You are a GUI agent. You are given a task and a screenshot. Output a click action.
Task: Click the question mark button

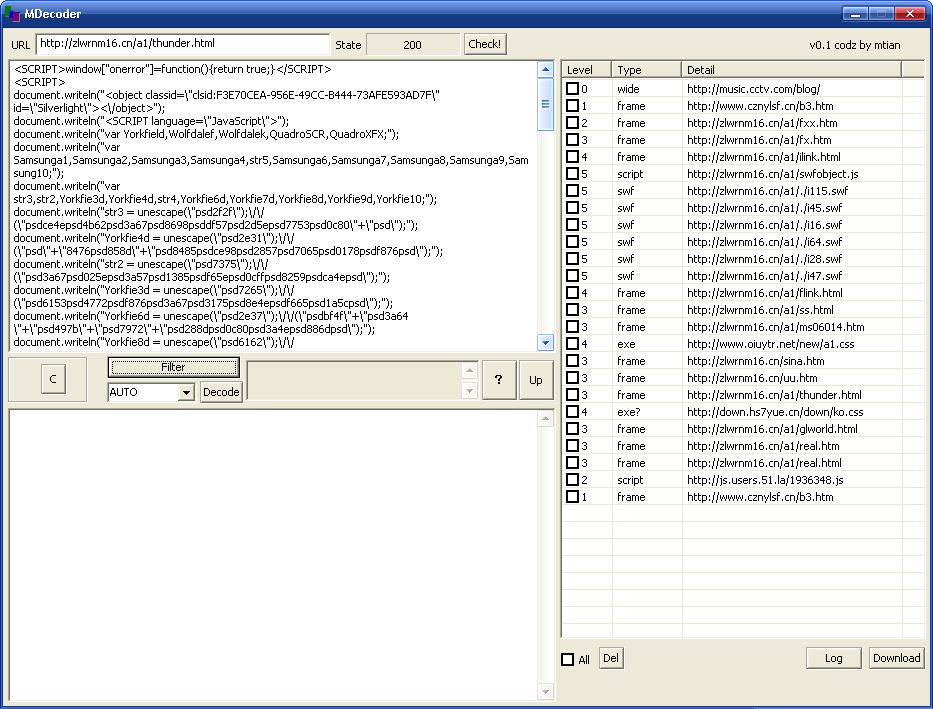(499, 379)
